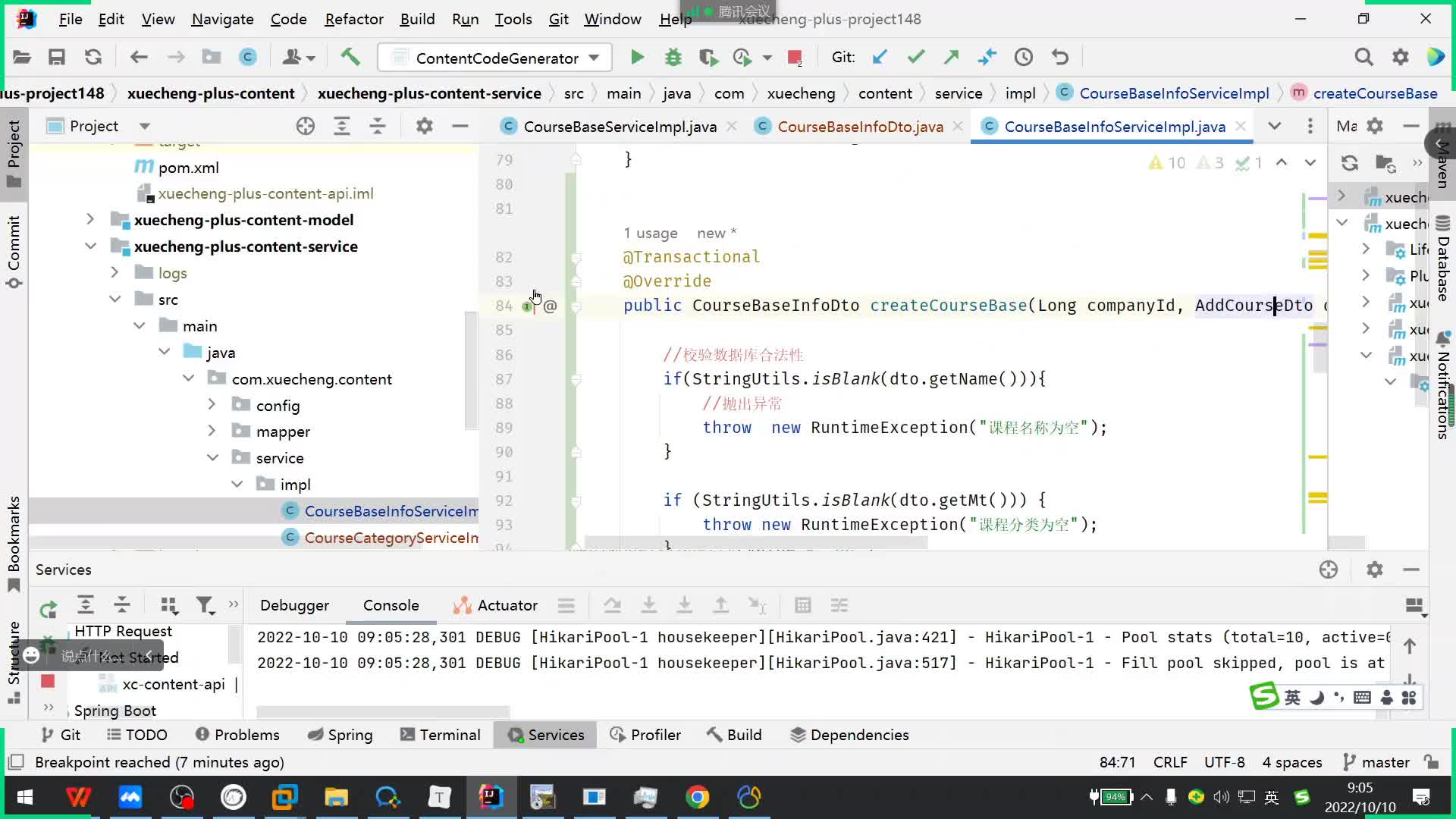This screenshot has width=1456, height=819.
Task: Open the Terminal tool window button
Action: tap(441, 735)
